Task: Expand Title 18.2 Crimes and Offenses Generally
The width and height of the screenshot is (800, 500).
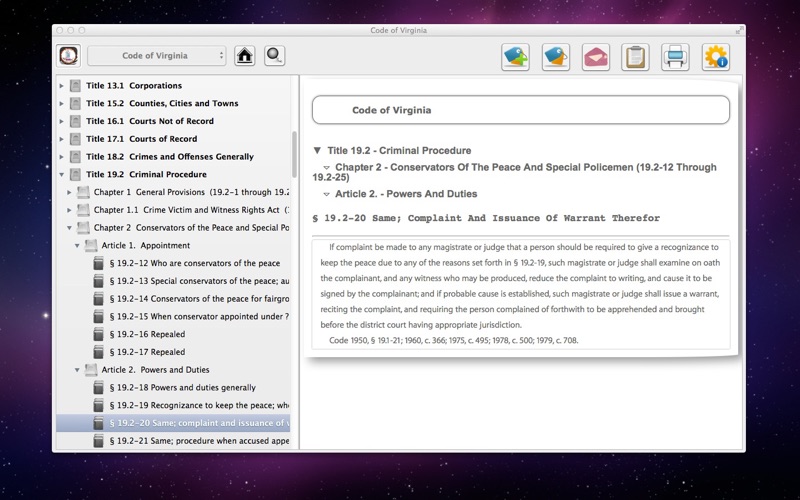Action: click(x=62, y=157)
